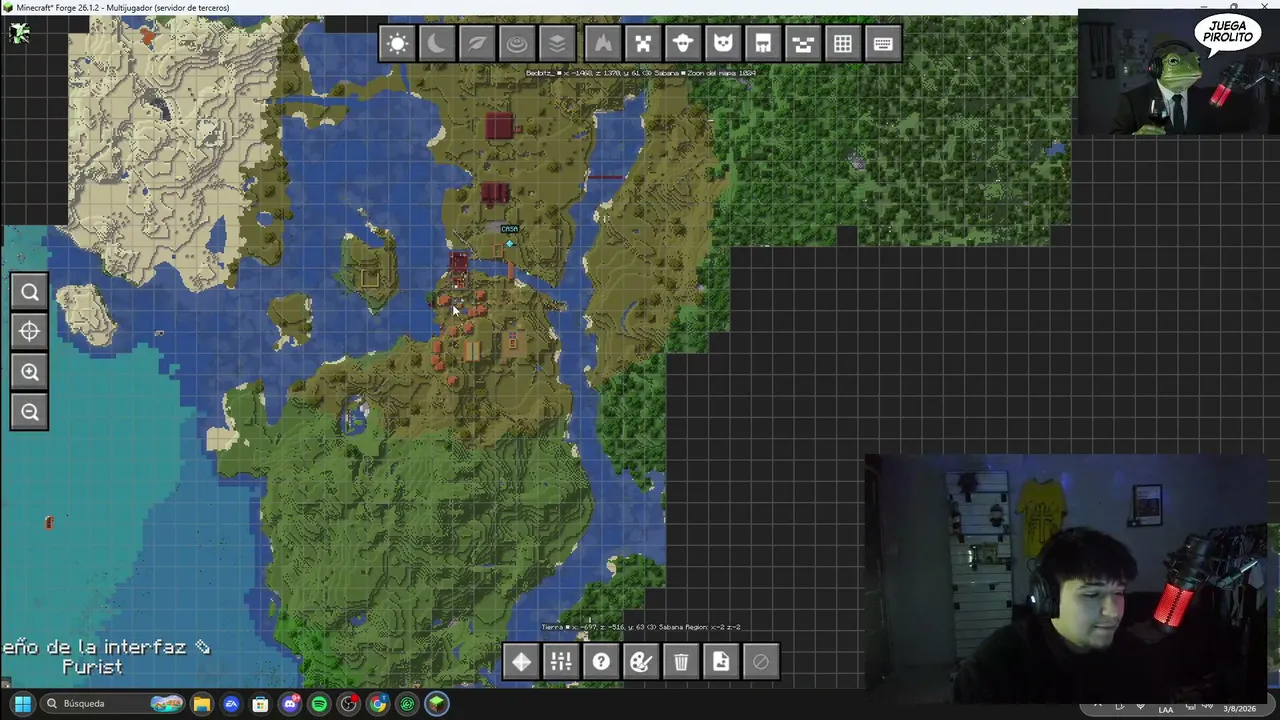Toggle animals display (sheep icon)
The width and height of the screenshot is (1280, 720).
coord(683,44)
